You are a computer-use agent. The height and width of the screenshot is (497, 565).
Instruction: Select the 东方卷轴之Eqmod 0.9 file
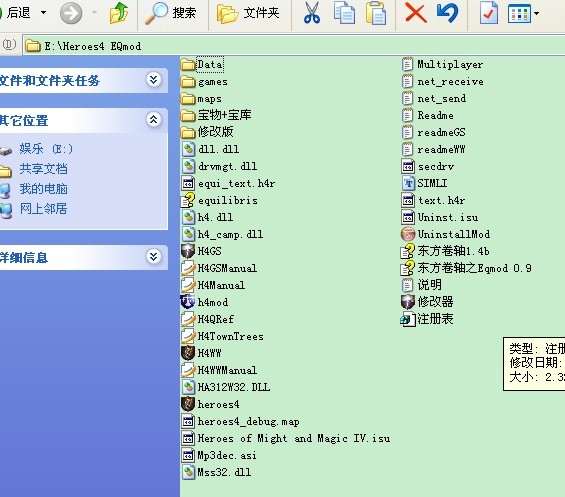(x=466, y=268)
